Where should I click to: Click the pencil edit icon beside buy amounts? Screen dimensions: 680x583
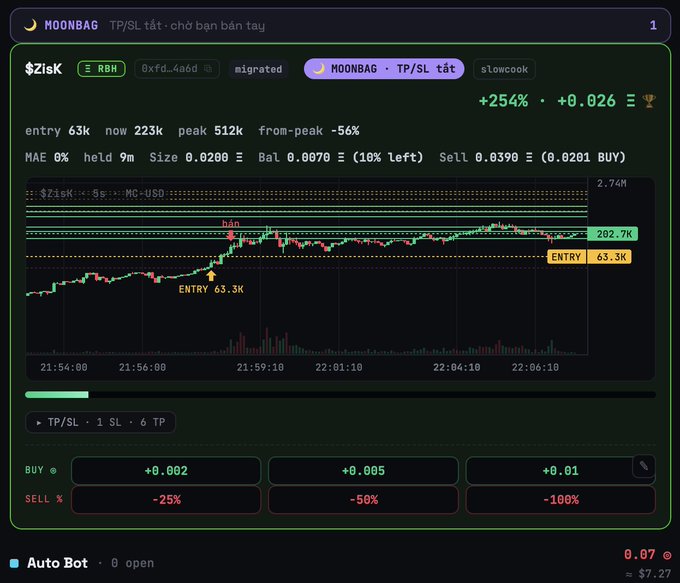[x=644, y=466]
